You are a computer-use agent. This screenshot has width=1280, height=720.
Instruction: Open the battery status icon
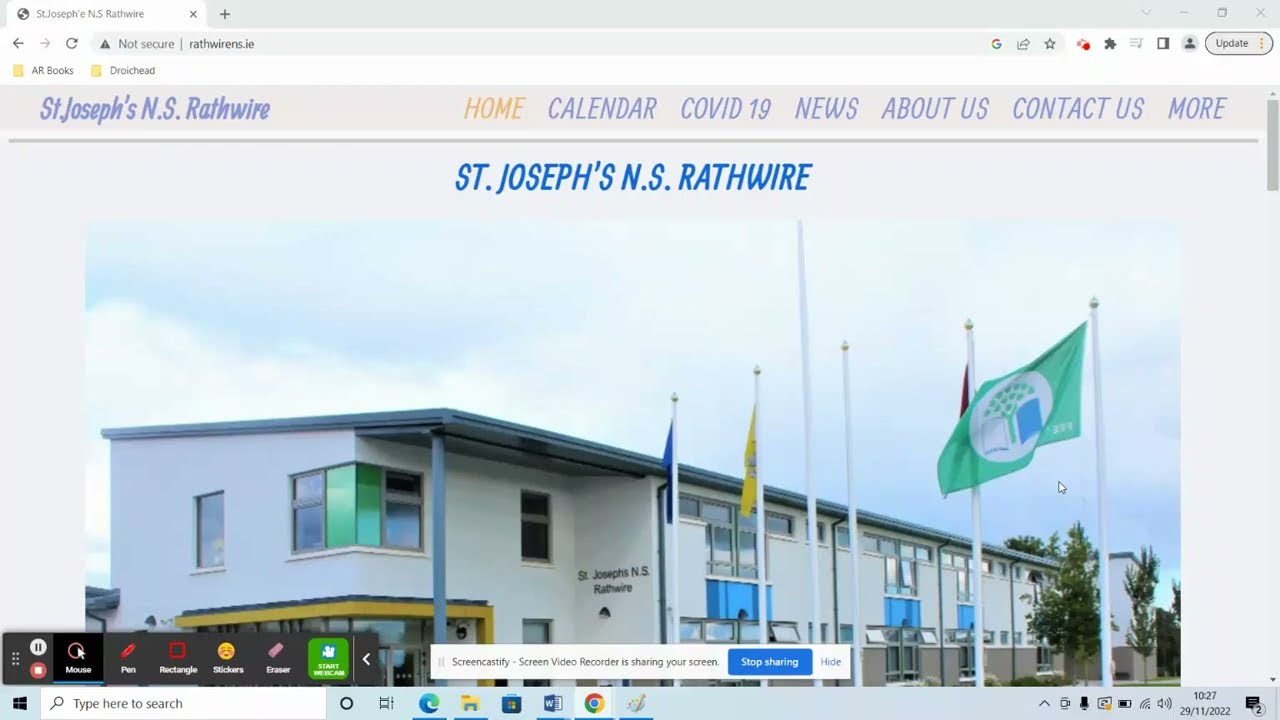(x=1125, y=704)
